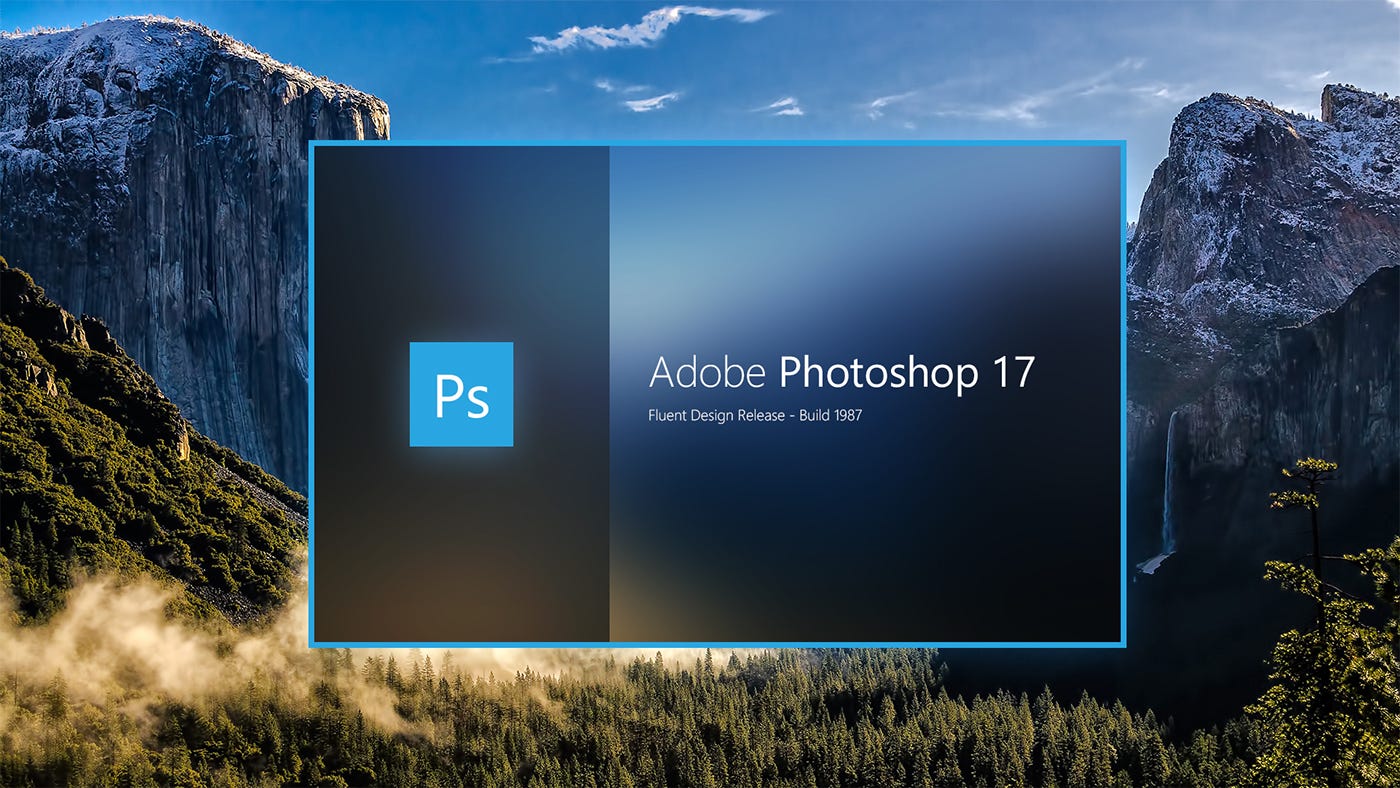1400x788 pixels.
Task: Click the fog drifting over the forest
Action: [x=150, y=640]
